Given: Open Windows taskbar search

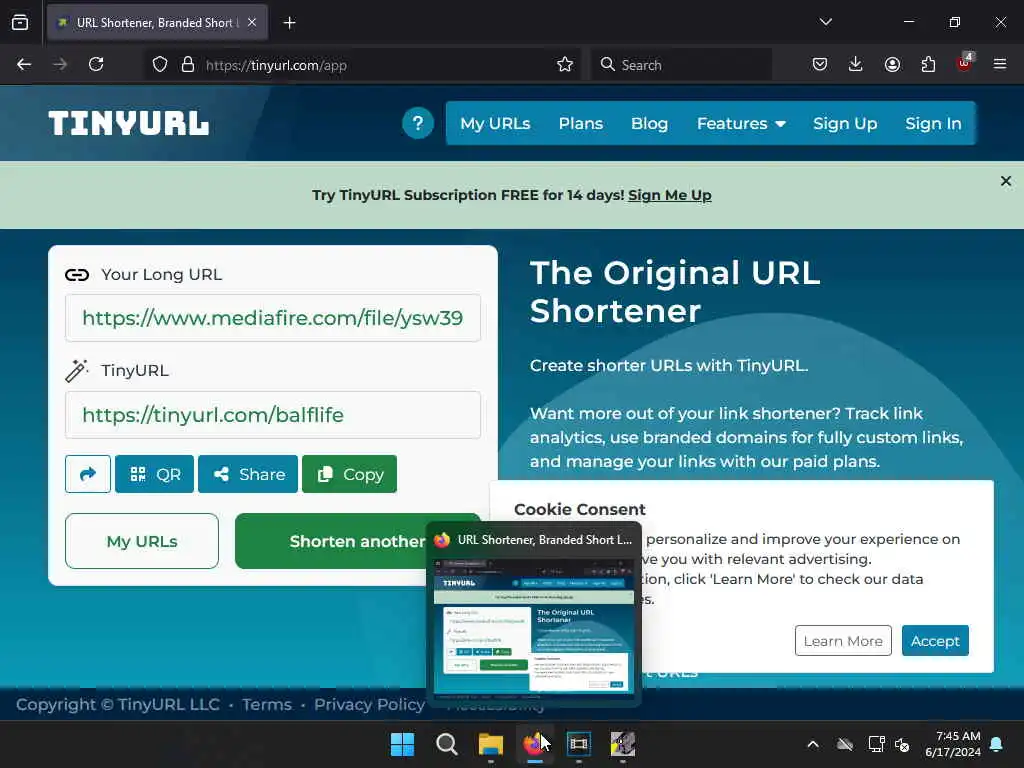Looking at the screenshot, I should click(447, 744).
